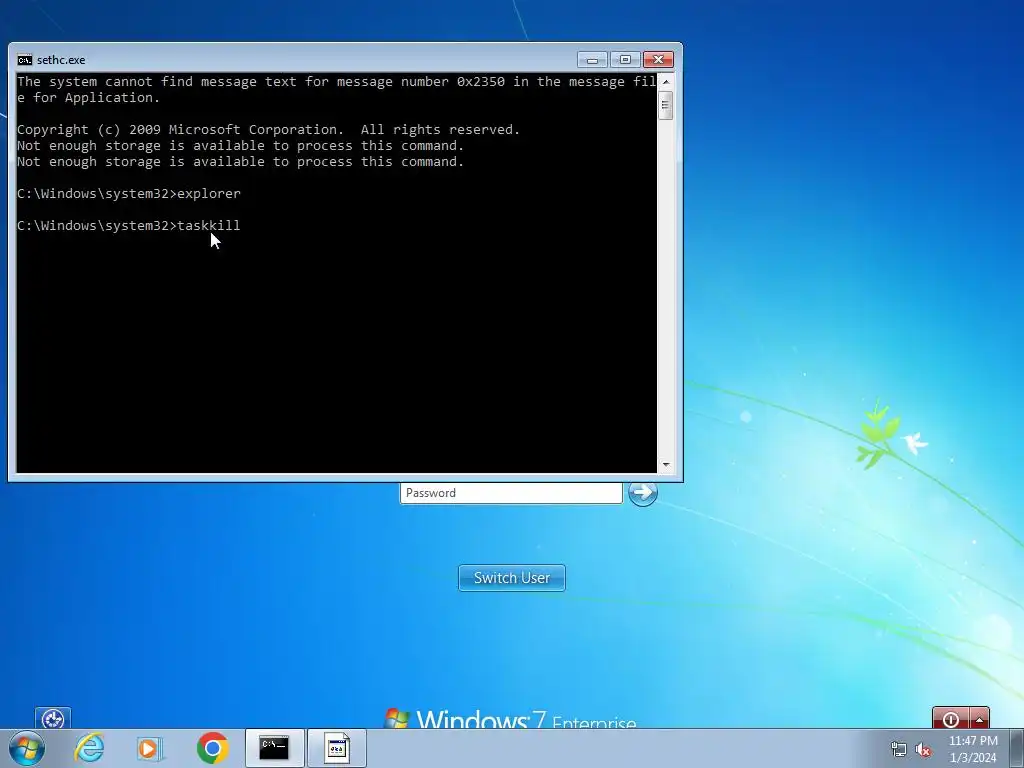The width and height of the screenshot is (1024, 768).
Task: Open the second running program taskbar button
Action: click(x=336, y=748)
